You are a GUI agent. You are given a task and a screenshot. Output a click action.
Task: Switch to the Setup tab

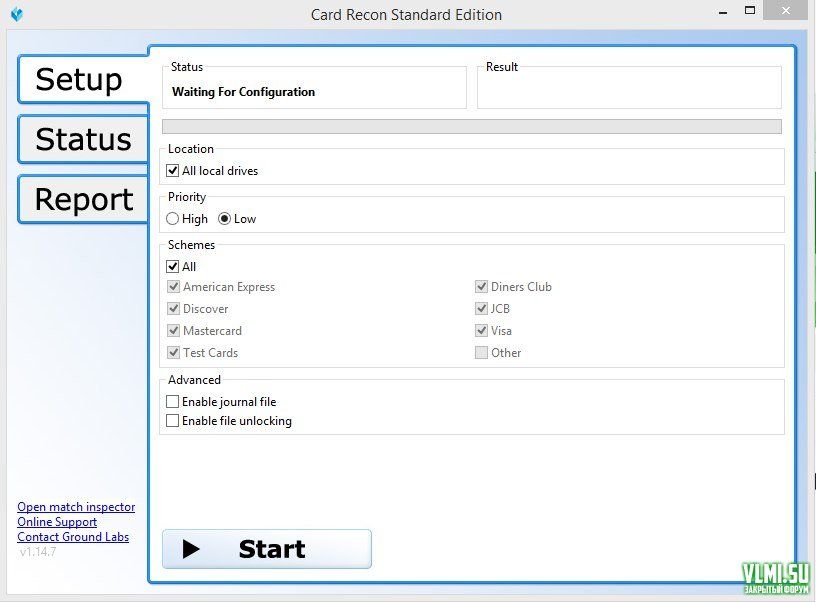pos(80,79)
